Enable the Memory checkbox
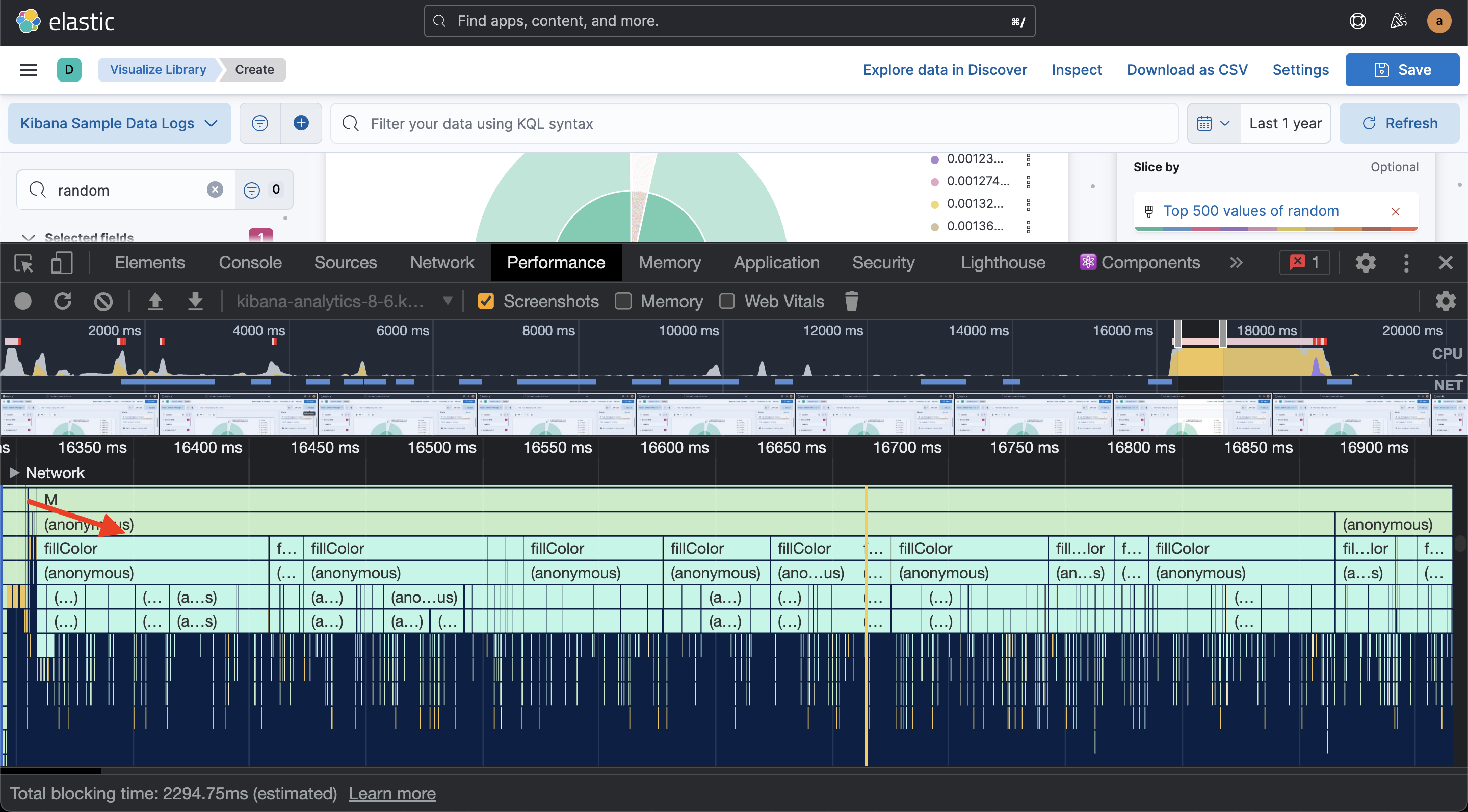 623,301
